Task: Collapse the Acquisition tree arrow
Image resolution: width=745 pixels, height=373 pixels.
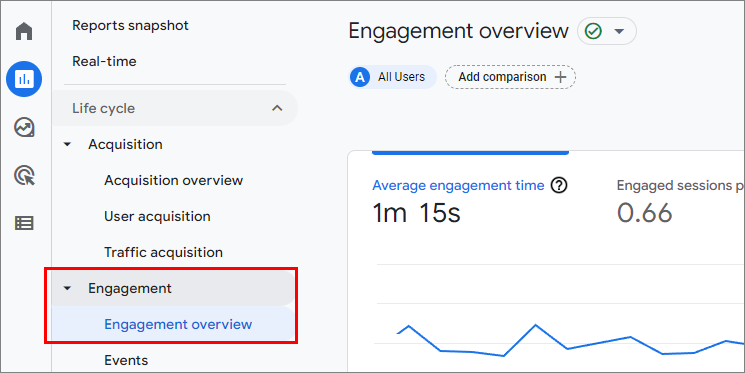Action: coord(67,144)
